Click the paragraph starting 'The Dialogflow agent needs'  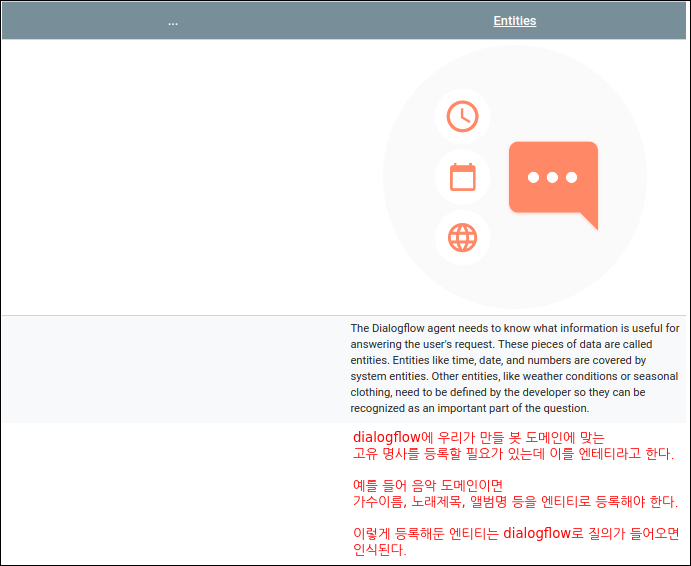[x=515, y=368]
